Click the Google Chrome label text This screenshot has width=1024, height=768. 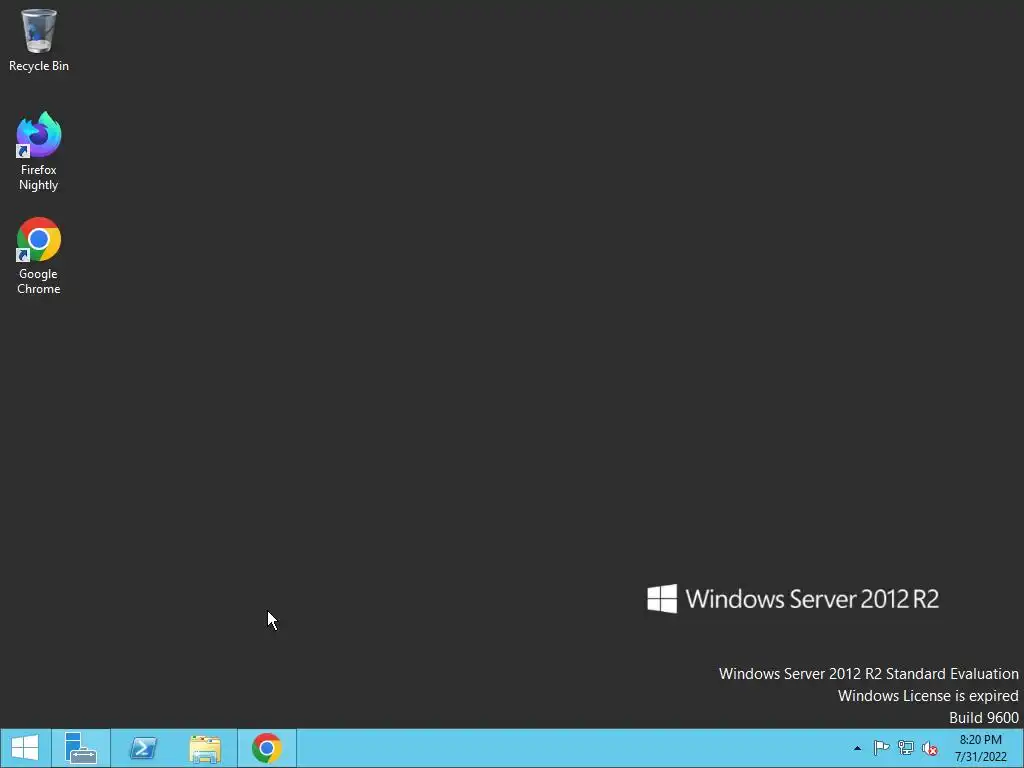pos(39,281)
